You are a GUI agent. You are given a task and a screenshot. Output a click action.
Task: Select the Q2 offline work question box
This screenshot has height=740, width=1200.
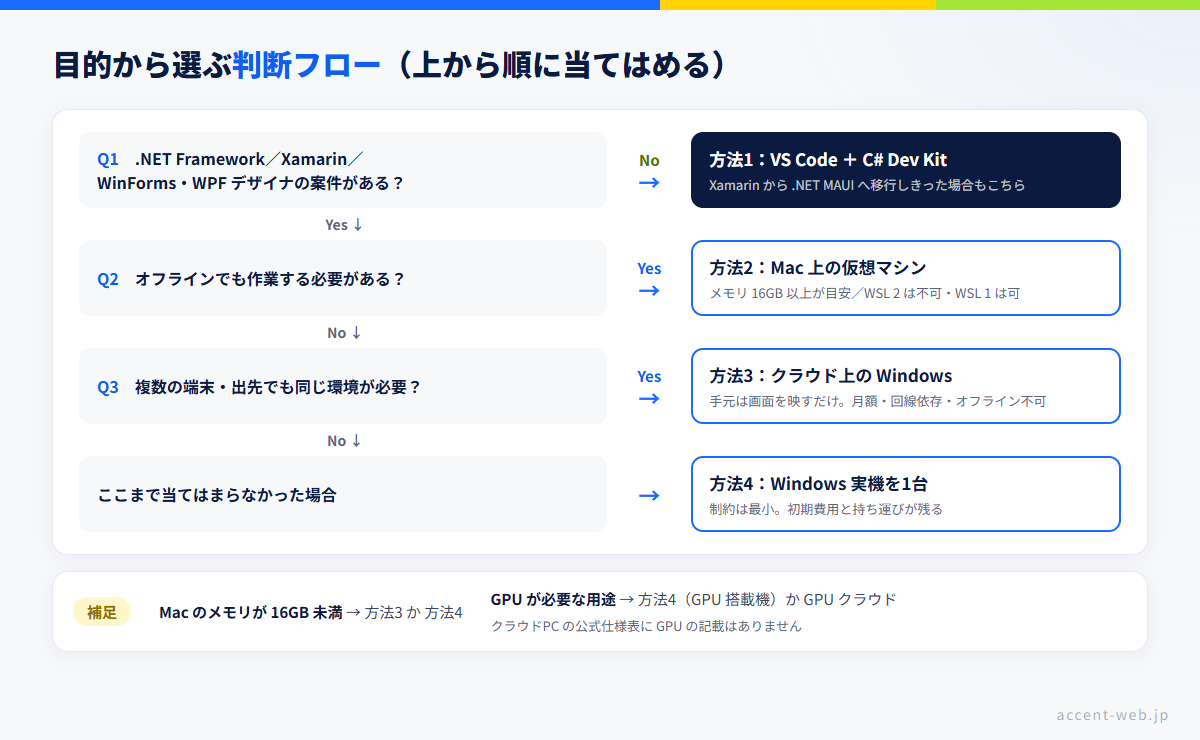343,278
